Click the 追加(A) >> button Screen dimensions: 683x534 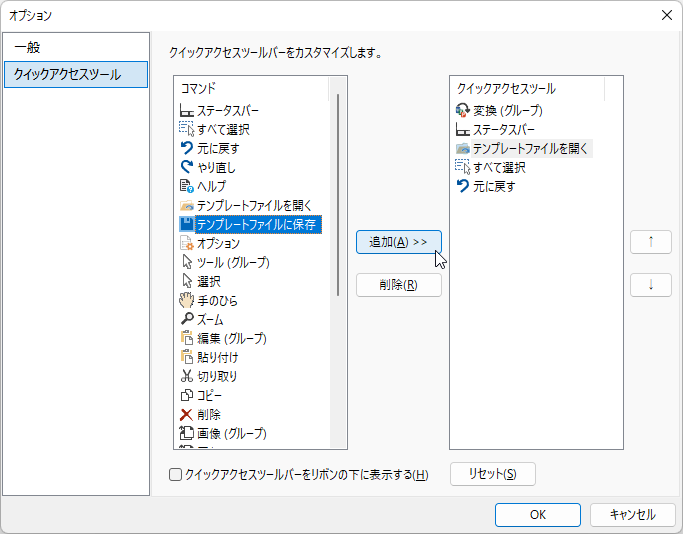tap(399, 242)
